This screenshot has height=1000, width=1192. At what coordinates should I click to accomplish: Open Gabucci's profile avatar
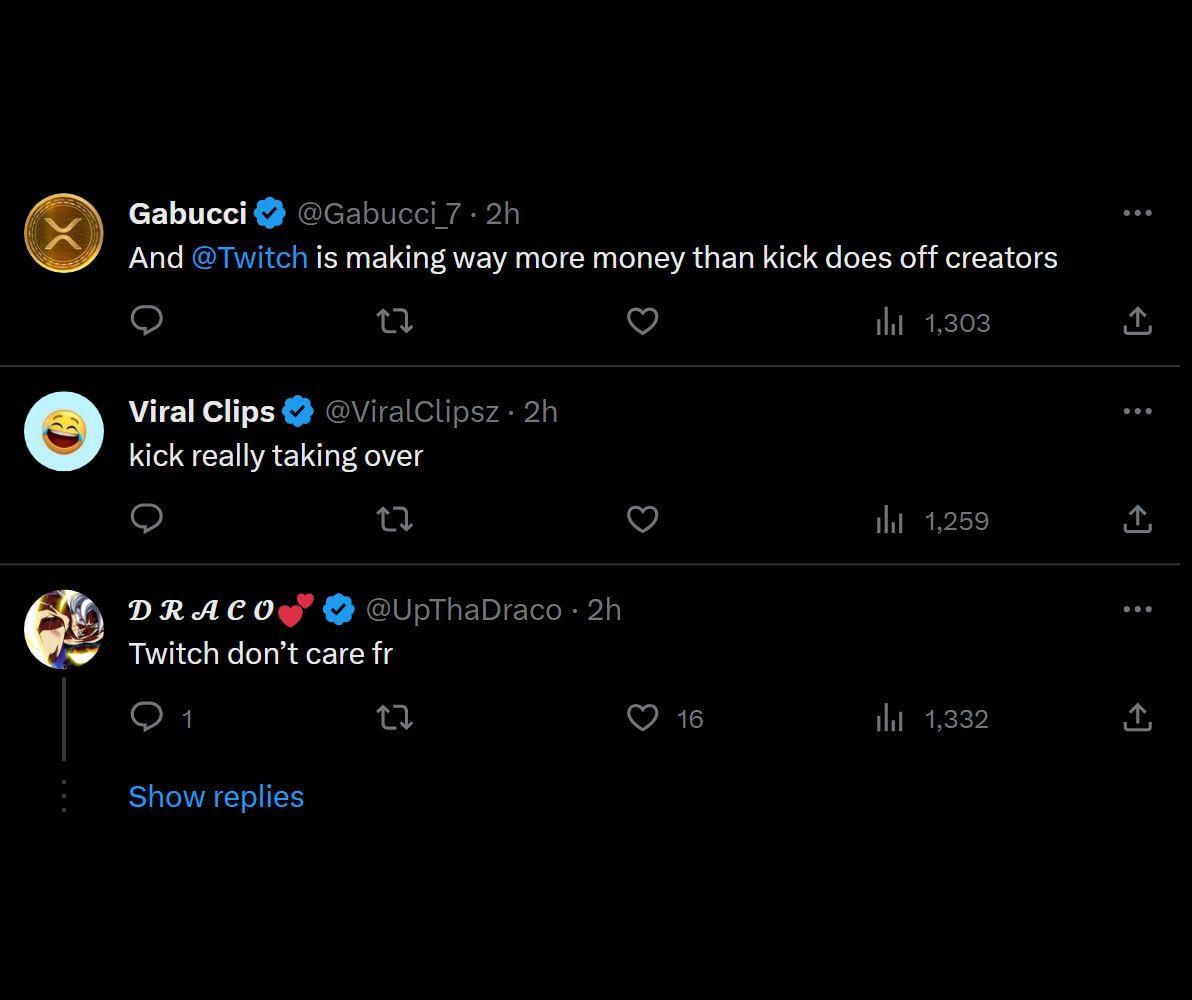64,232
